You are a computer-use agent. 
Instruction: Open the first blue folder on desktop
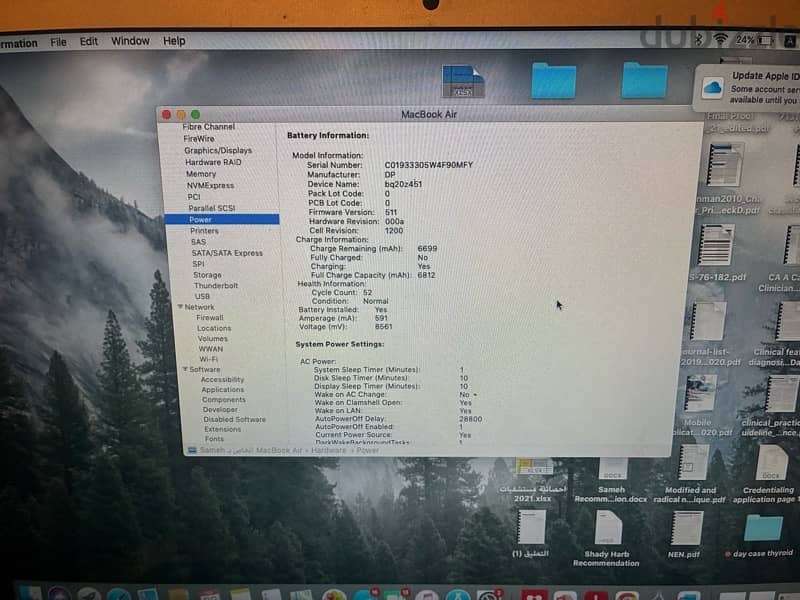coord(554,81)
